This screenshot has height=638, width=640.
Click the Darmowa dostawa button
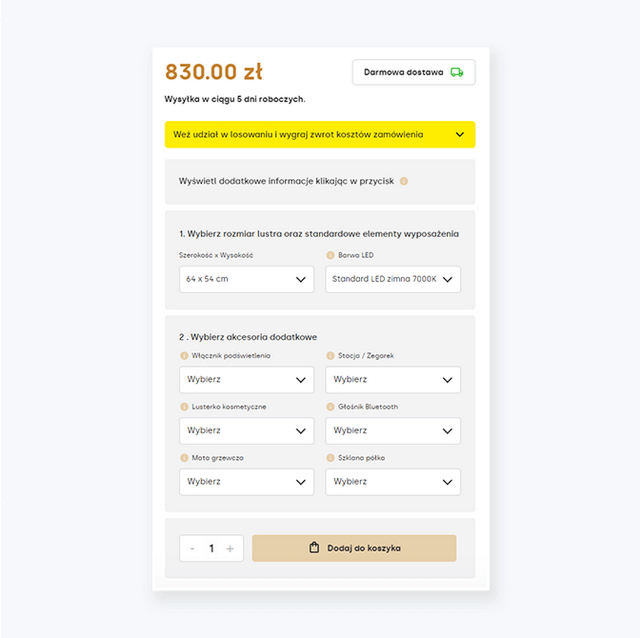(413, 72)
